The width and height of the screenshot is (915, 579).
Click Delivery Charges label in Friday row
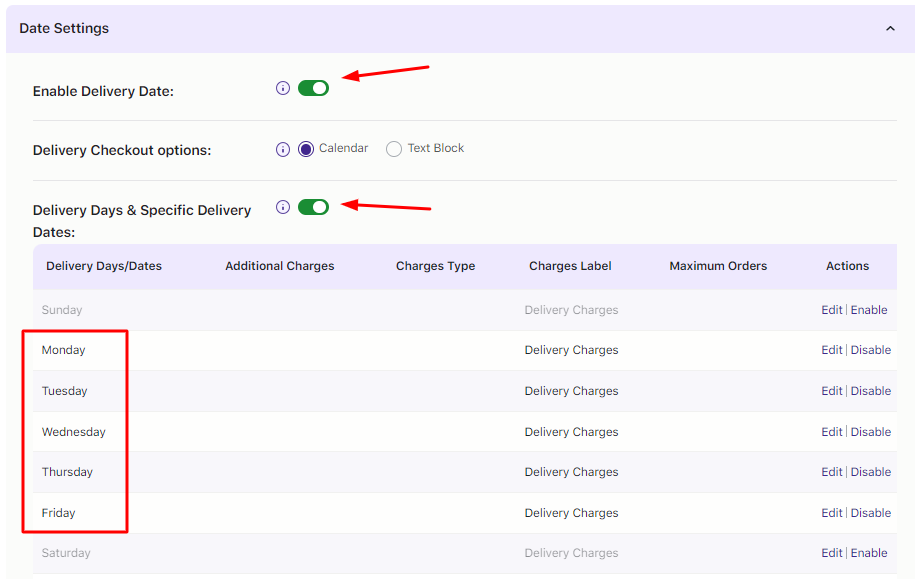(571, 513)
